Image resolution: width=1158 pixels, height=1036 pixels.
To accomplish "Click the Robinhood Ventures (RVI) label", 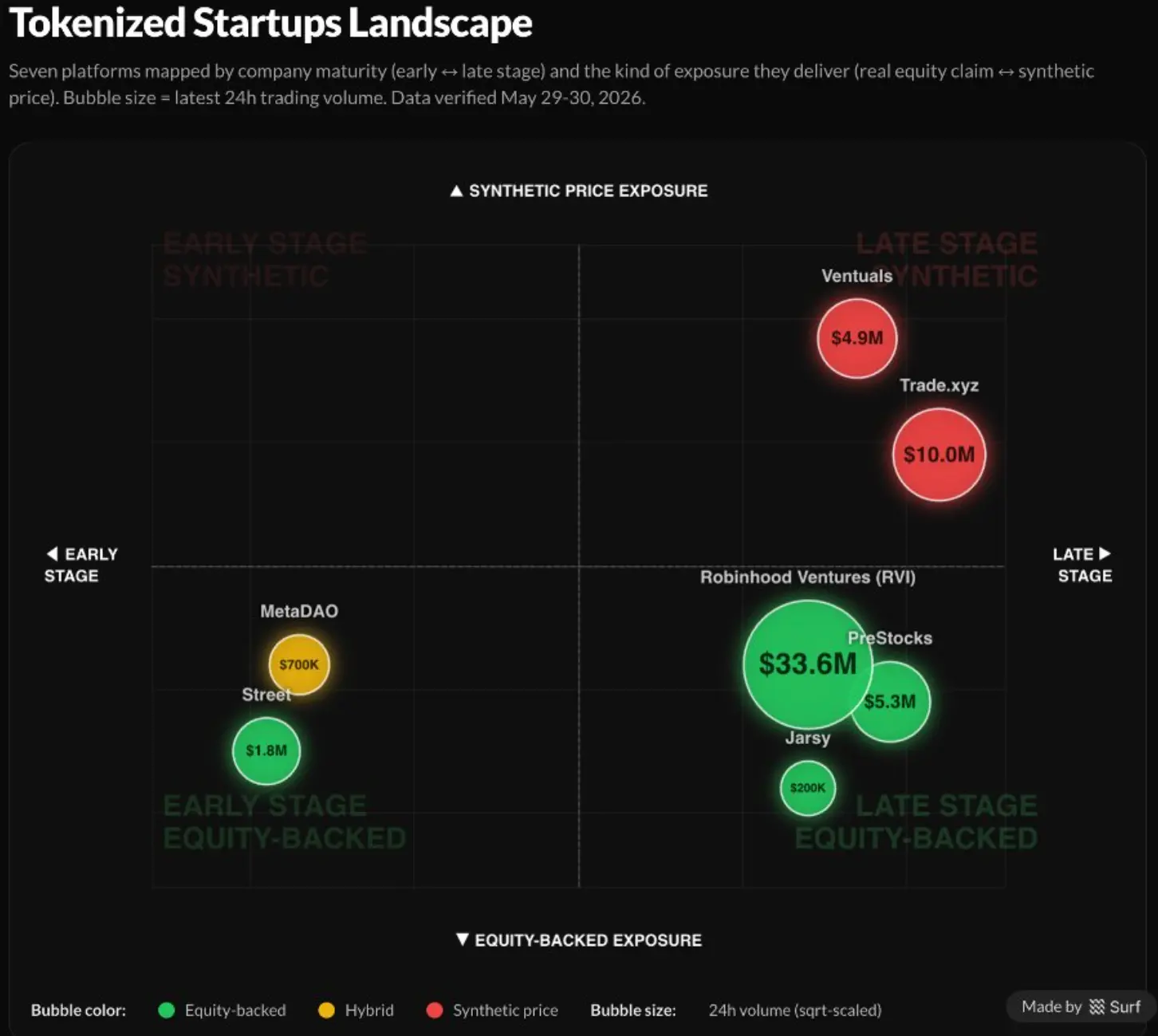I will click(x=808, y=577).
